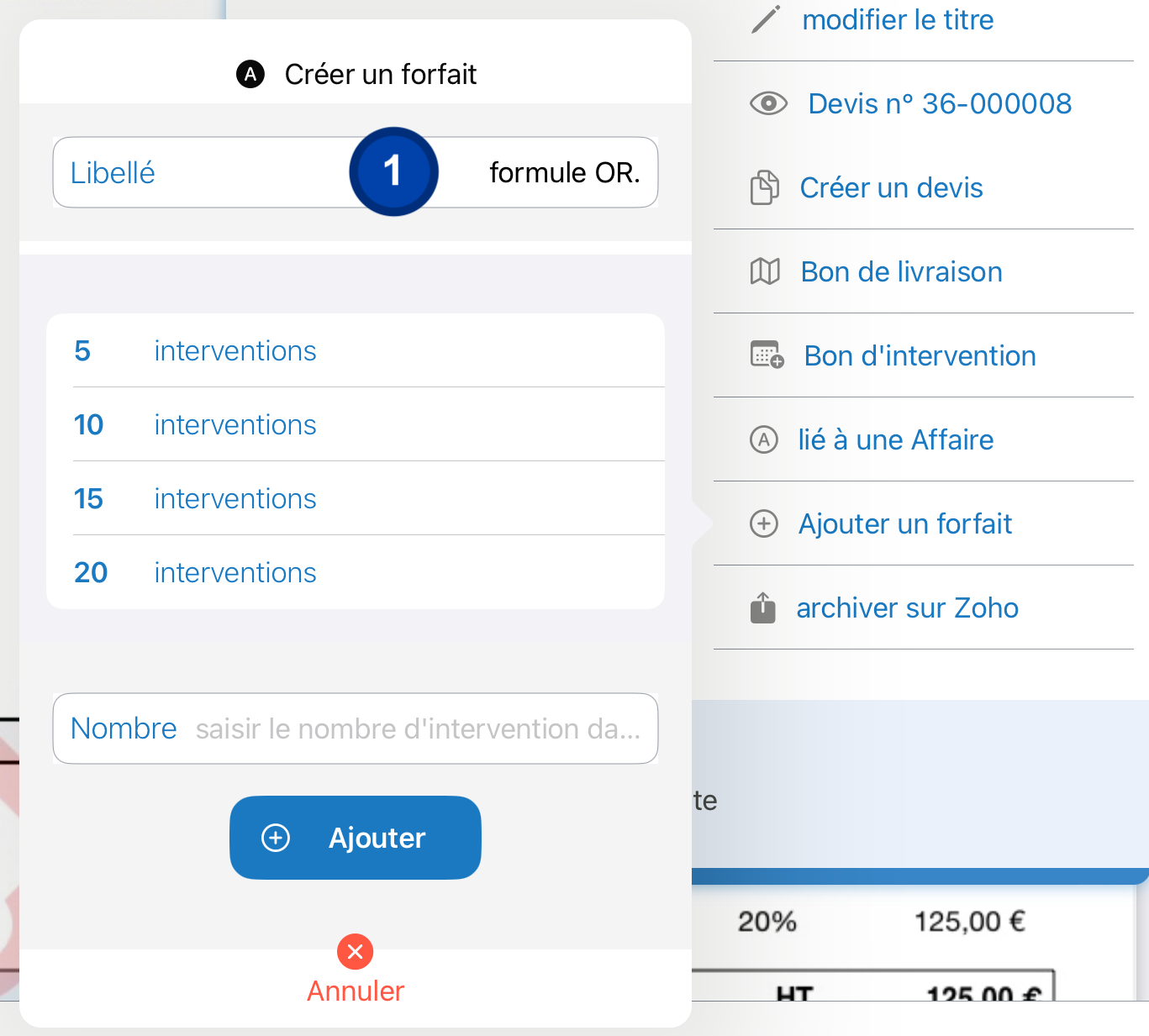Screen dimensions: 1149x1036
Task: Click the circled A icon for Affaire
Action: pyautogui.click(x=763, y=439)
